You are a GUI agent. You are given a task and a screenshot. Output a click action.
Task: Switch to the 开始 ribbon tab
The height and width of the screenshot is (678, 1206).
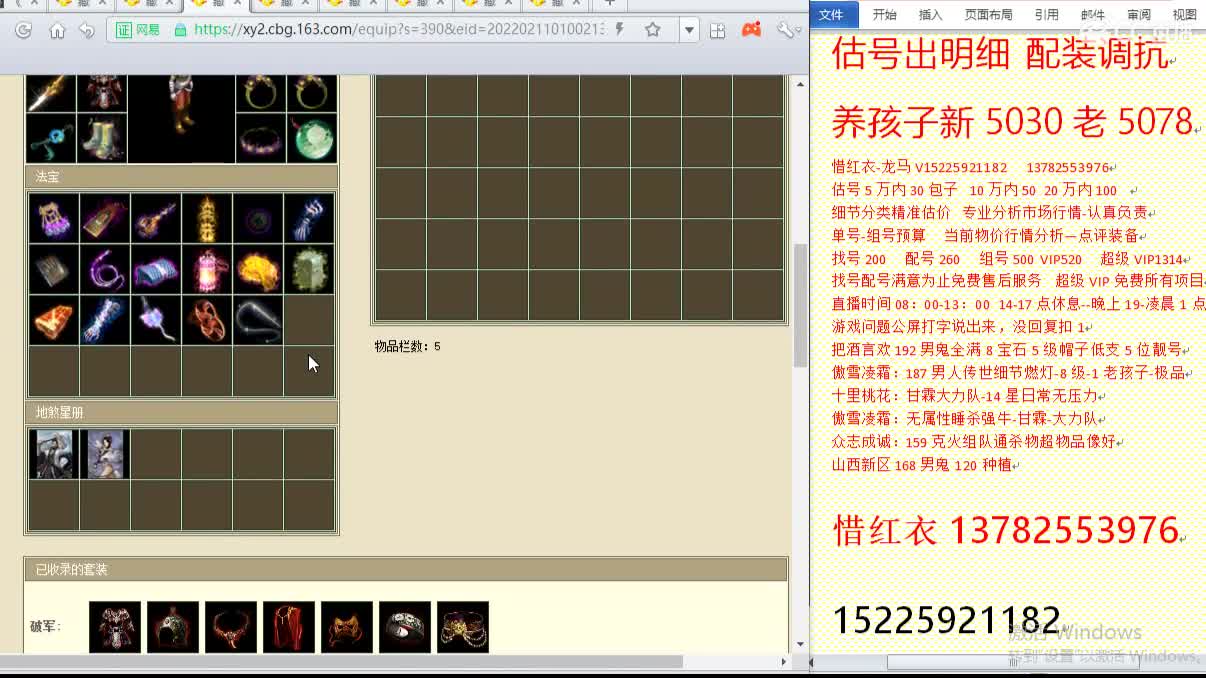[884, 14]
